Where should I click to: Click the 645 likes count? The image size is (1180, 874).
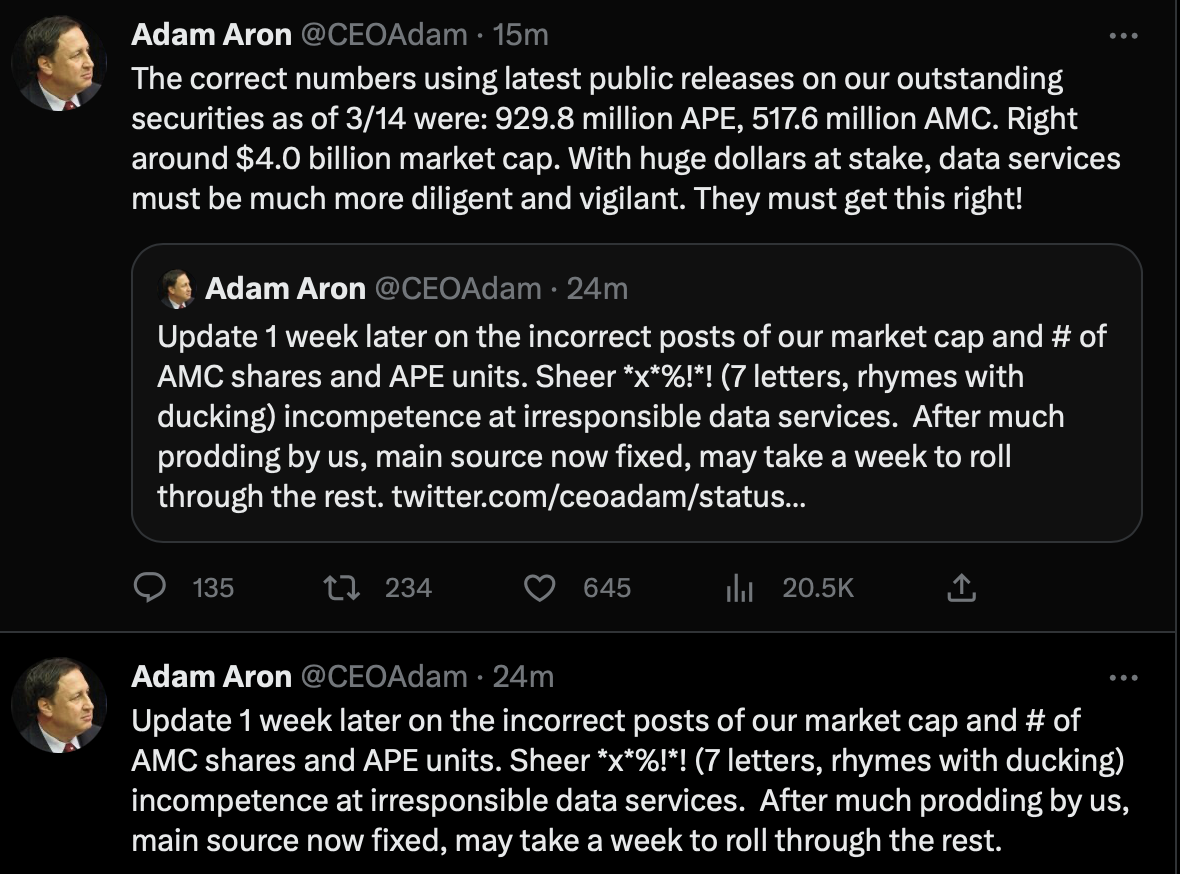pyautogui.click(x=607, y=587)
